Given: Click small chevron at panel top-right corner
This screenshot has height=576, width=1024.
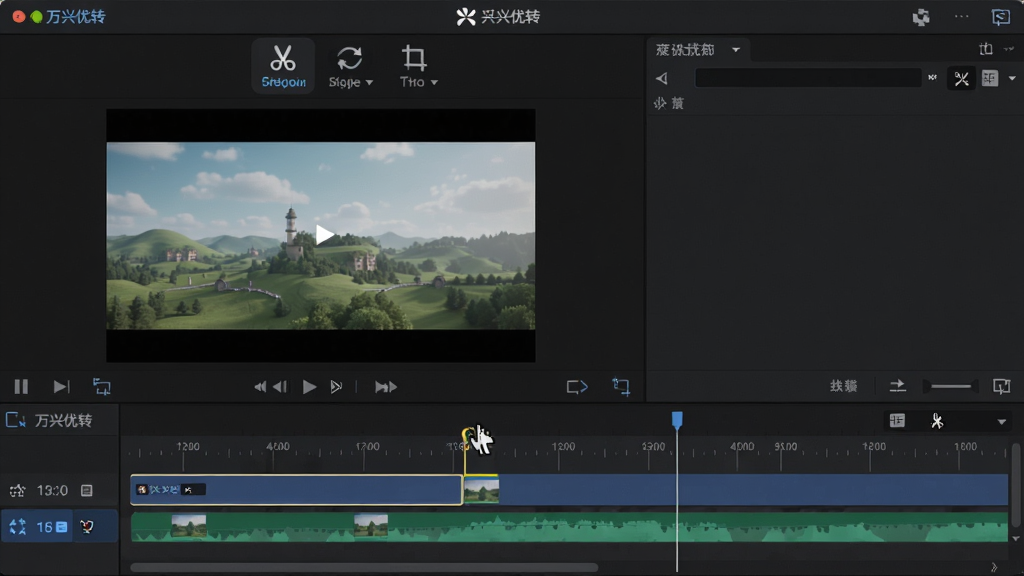Looking at the screenshot, I should tap(1010, 49).
